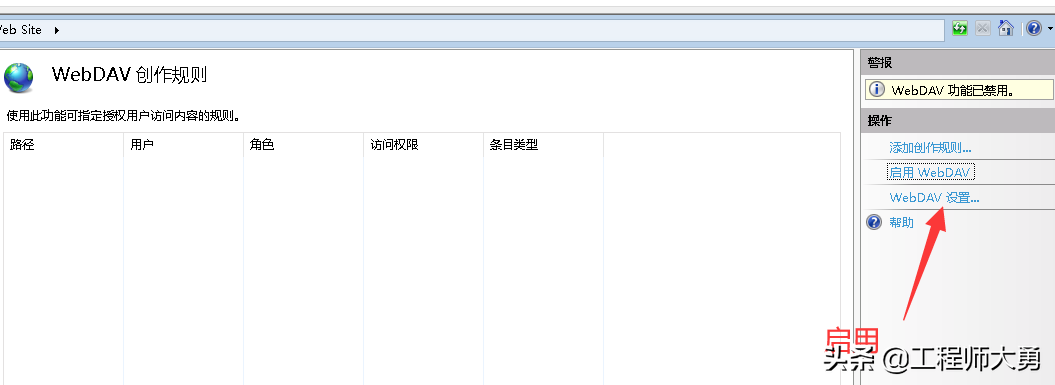Open the 帮助 link
The height and width of the screenshot is (385, 1055).
click(902, 222)
